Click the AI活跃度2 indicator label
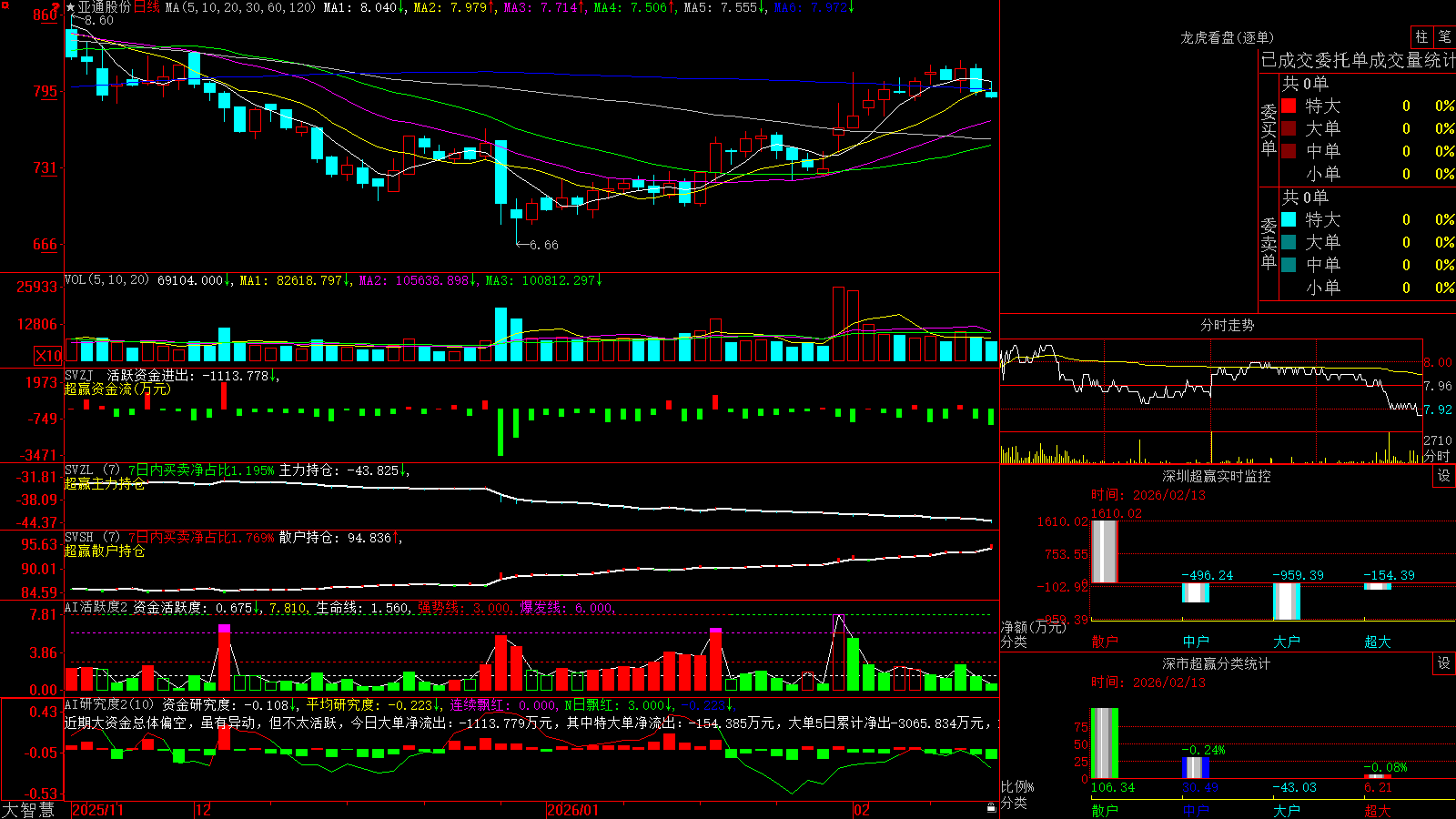Screen dimensions: 1456x819 [x=96, y=608]
